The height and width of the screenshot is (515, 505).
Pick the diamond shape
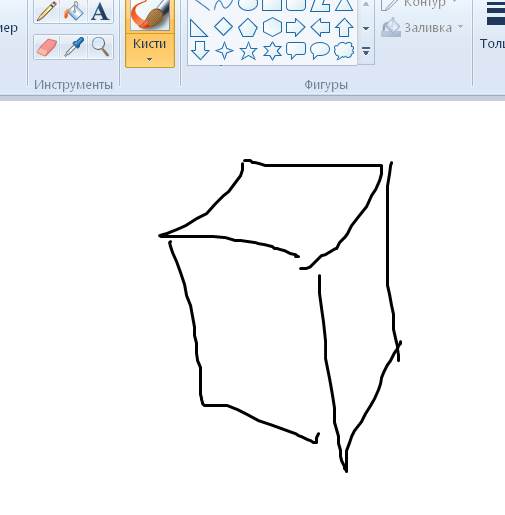click(x=223, y=27)
